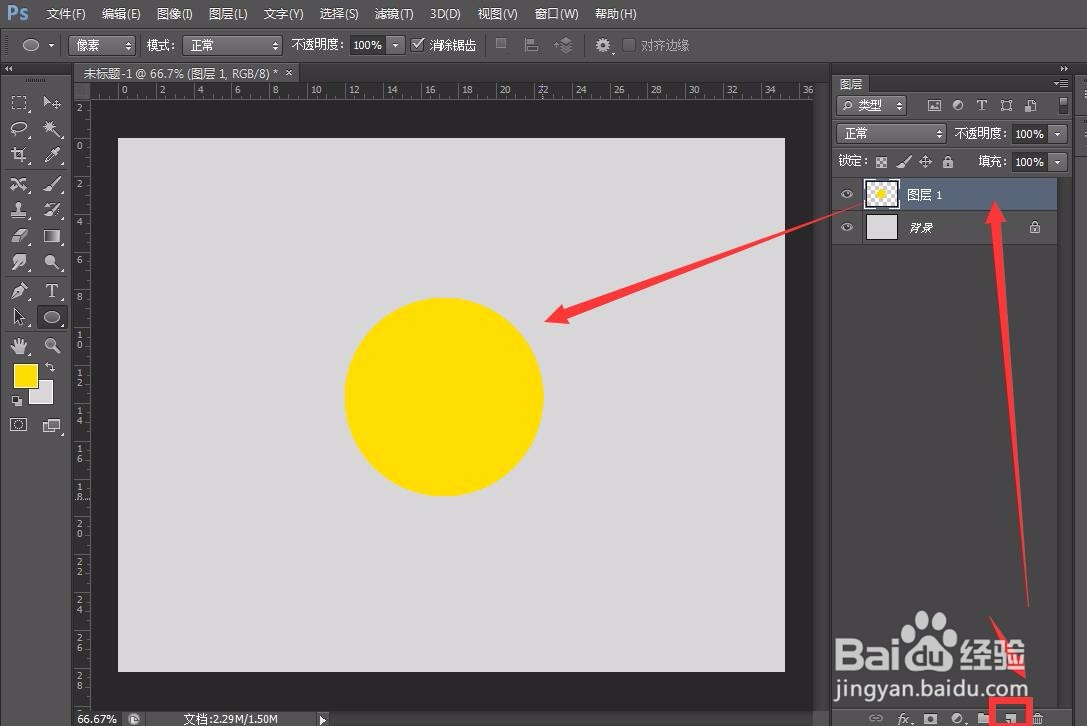Open the Add layer style (fx) menu

[x=905, y=718]
